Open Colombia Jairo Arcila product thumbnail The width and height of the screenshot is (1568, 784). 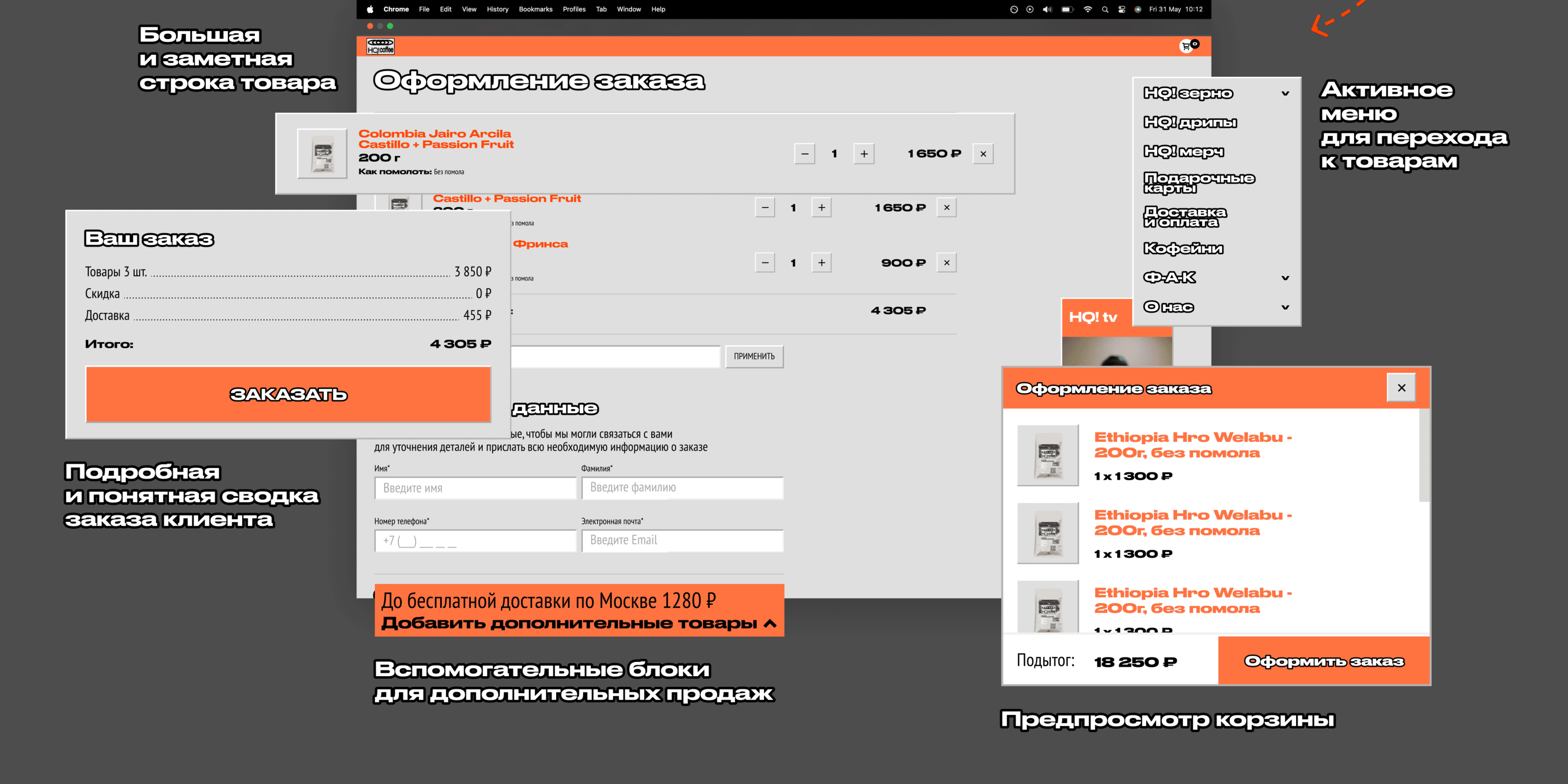point(322,153)
